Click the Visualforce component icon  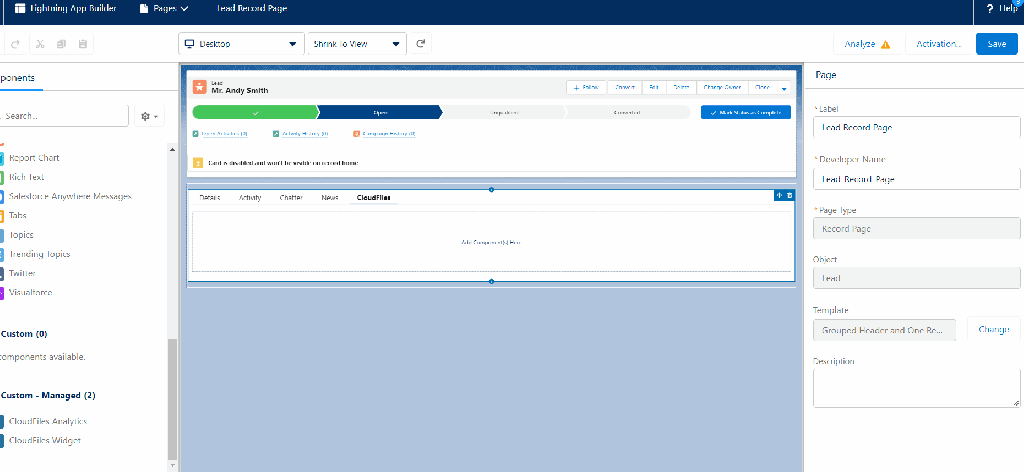[x=1, y=292]
